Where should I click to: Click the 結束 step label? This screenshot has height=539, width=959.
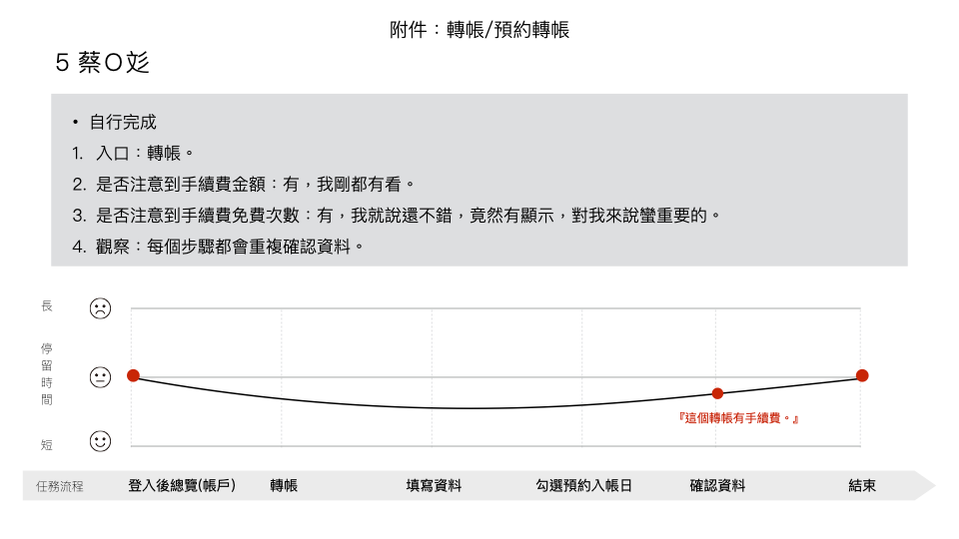coord(862,486)
